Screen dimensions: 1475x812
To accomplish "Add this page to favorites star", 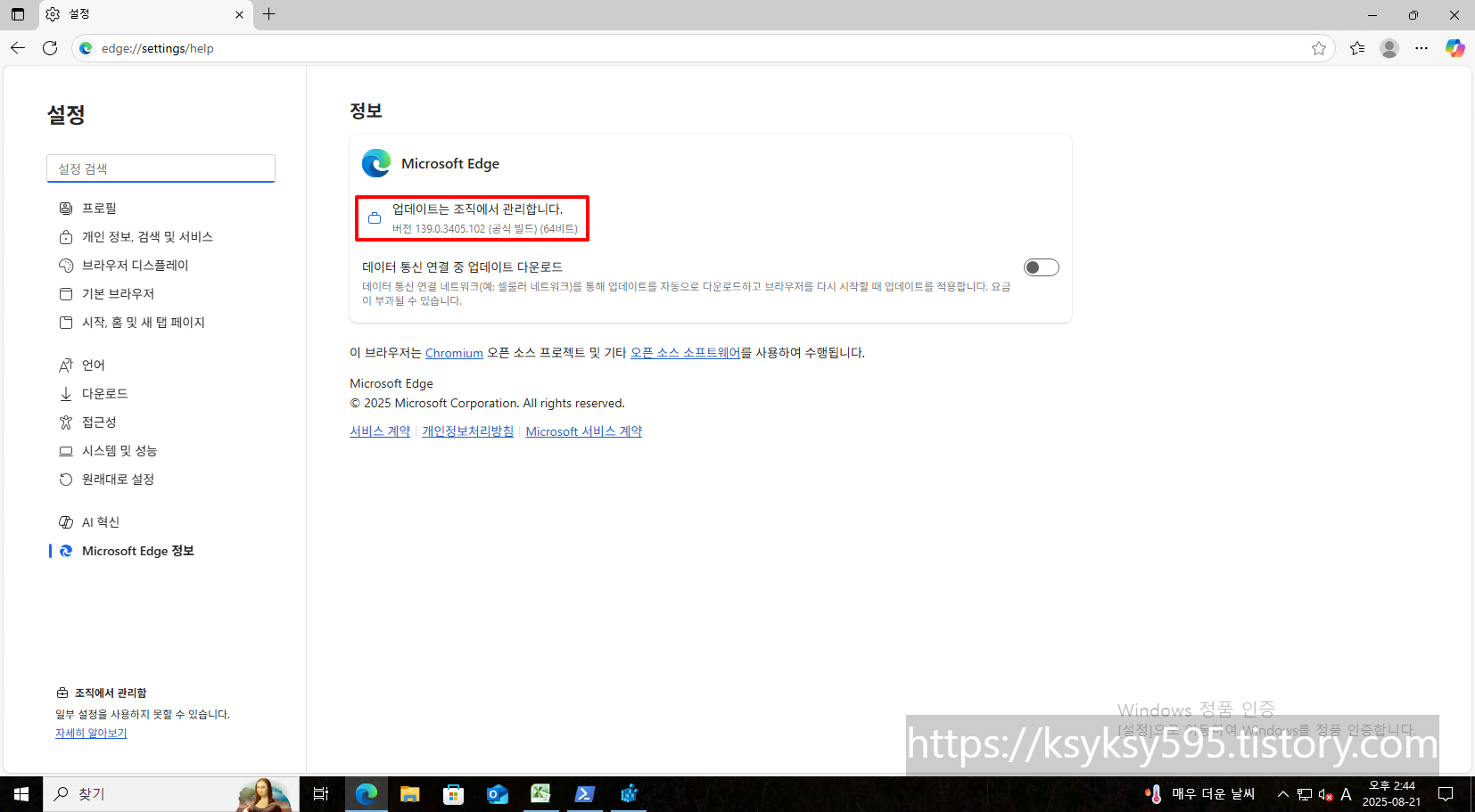I will (x=1319, y=48).
